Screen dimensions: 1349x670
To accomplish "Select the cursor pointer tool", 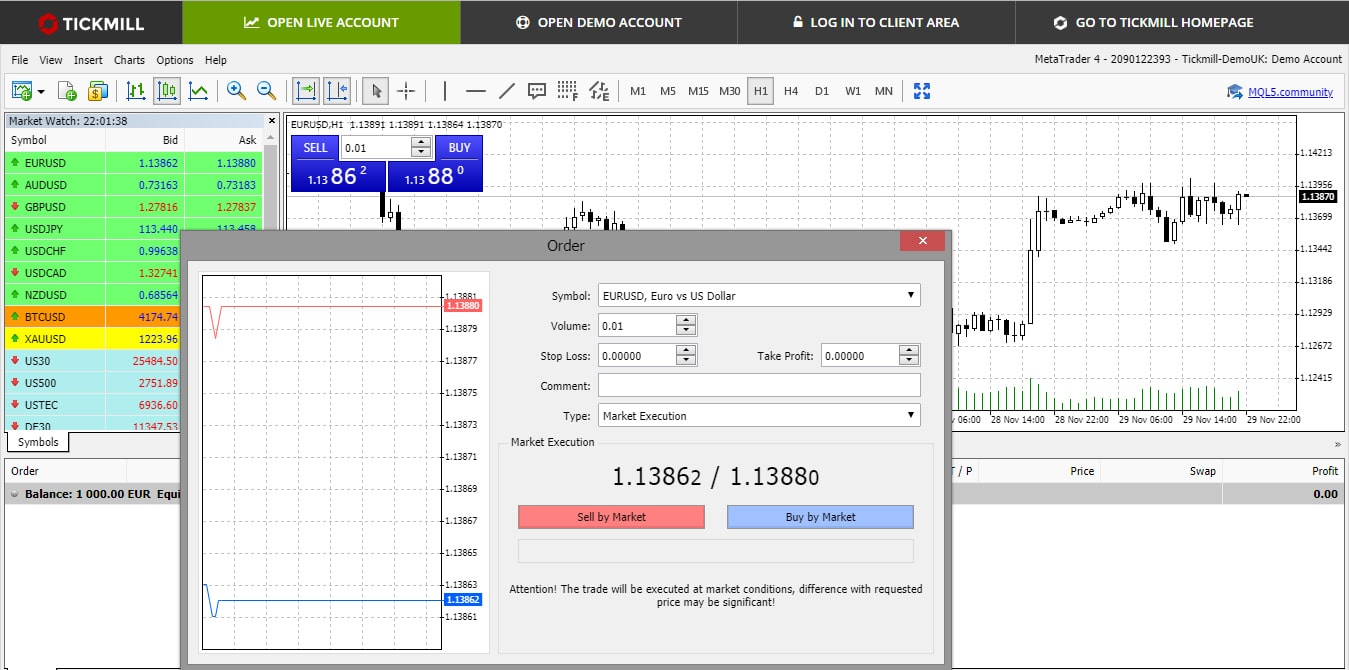I will [x=376, y=91].
